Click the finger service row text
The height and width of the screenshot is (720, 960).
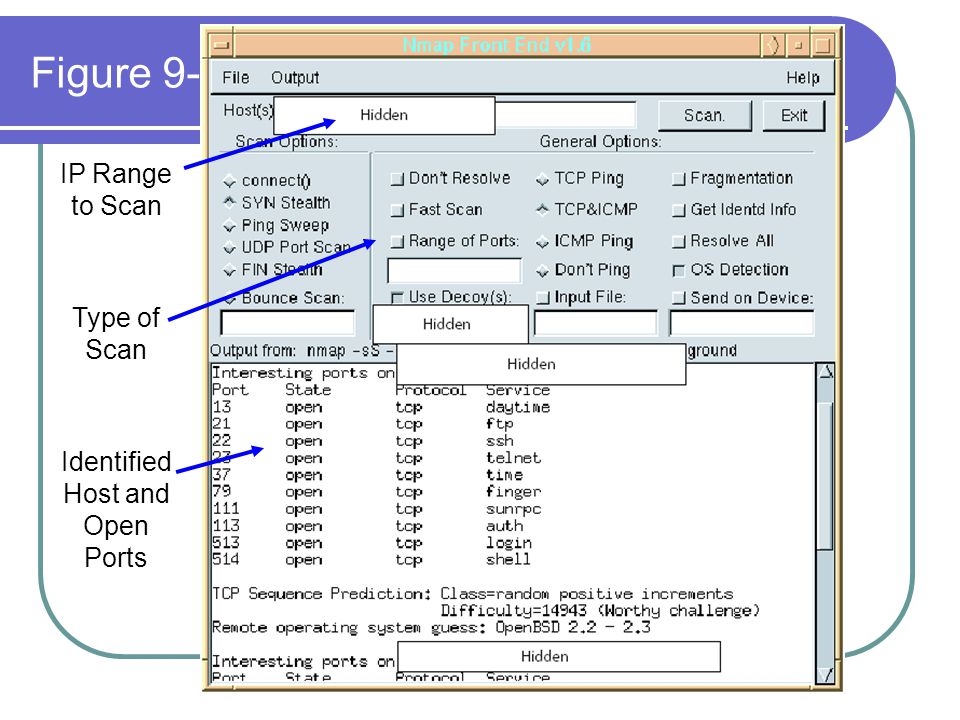coord(514,492)
